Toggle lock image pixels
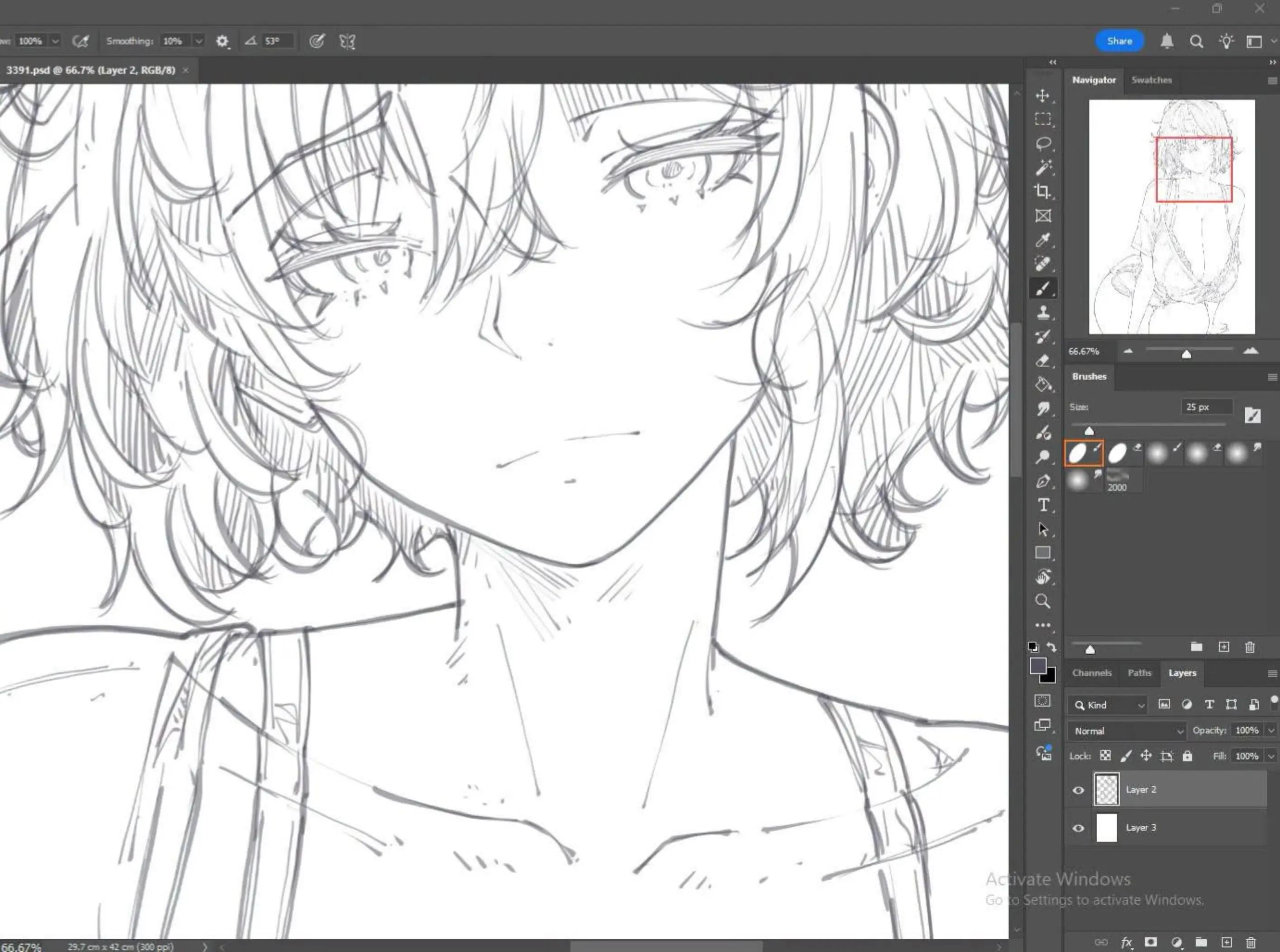Viewport: 1280px width, 952px height. [1126, 756]
